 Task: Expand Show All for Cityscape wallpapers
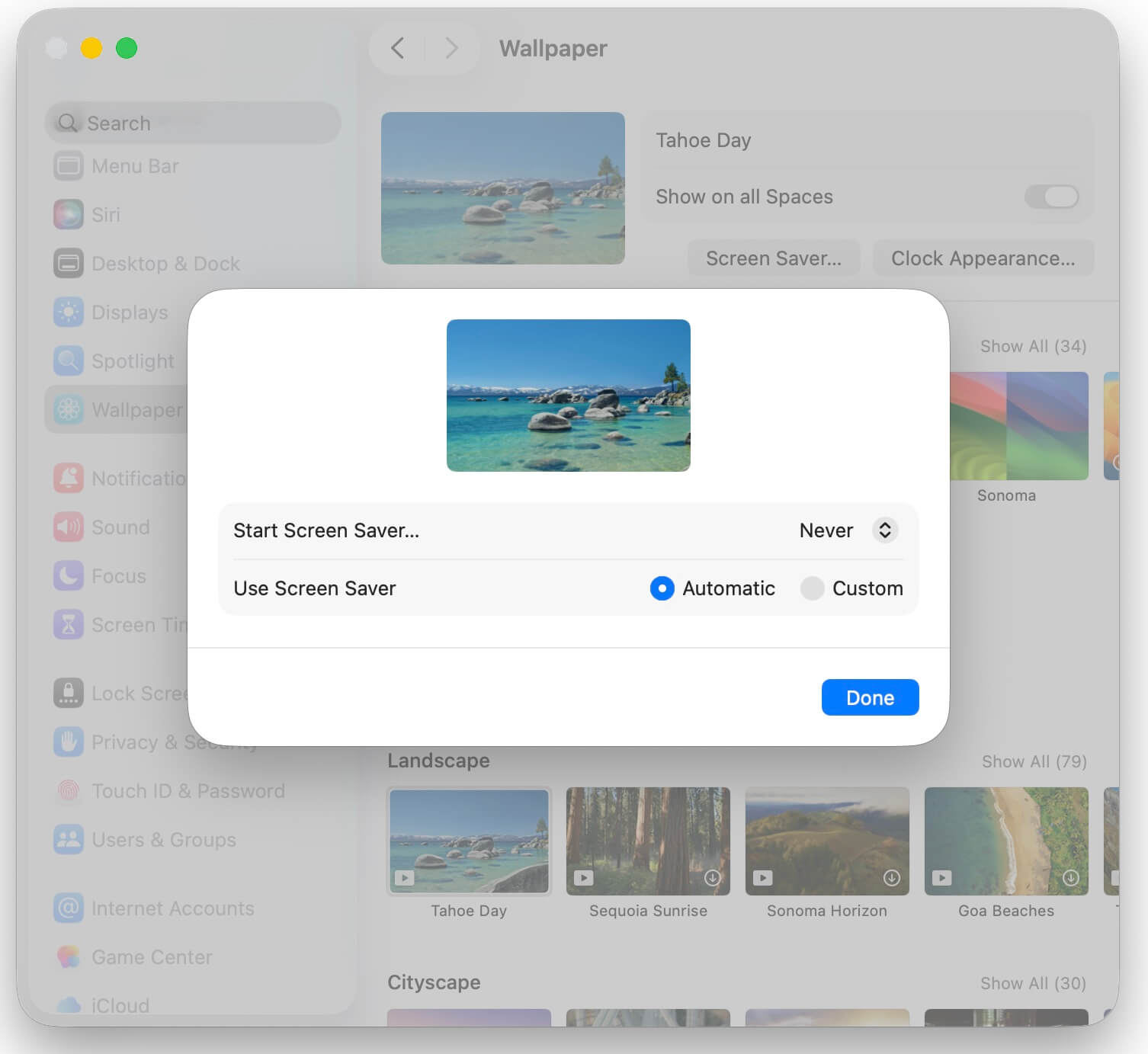1034,983
